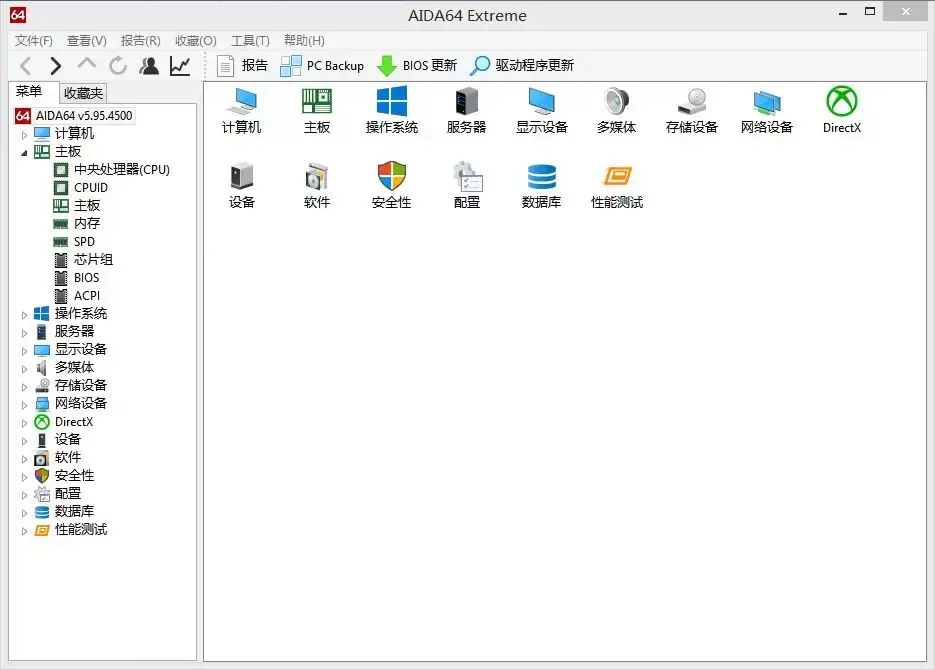Open the 操作系统 Windows icon in the right pane
Screen dimensions: 935x670
click(392, 110)
